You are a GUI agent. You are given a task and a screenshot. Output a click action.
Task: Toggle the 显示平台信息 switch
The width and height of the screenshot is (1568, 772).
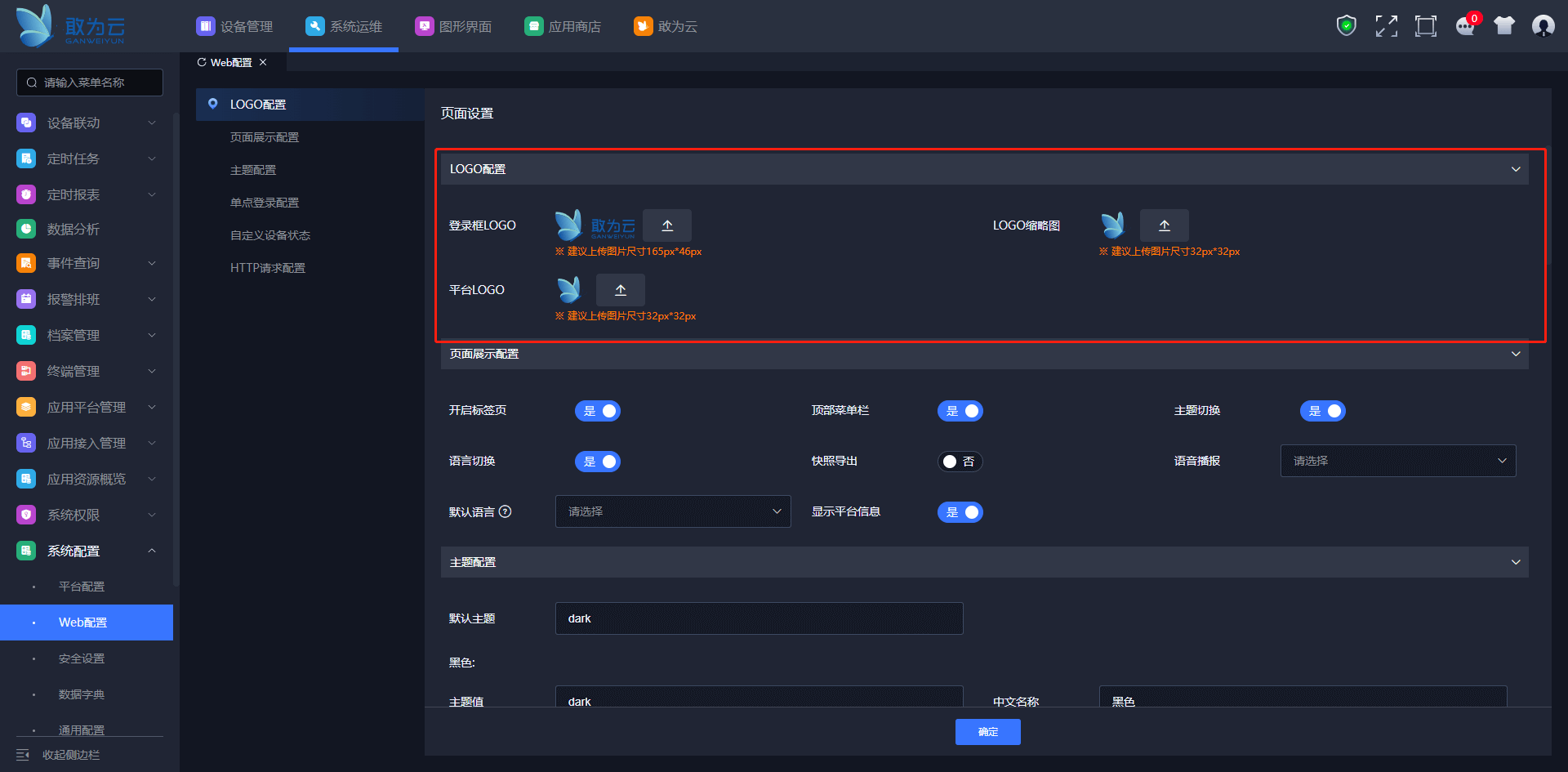point(960,512)
